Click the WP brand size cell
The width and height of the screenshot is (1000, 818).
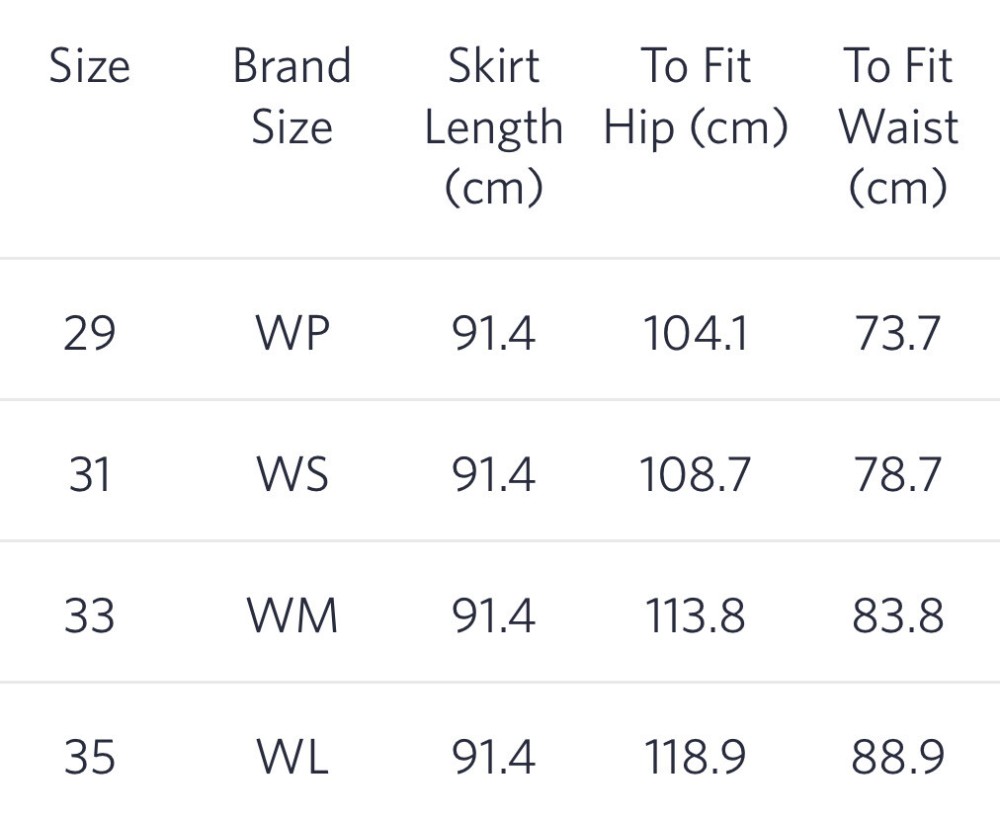292,332
